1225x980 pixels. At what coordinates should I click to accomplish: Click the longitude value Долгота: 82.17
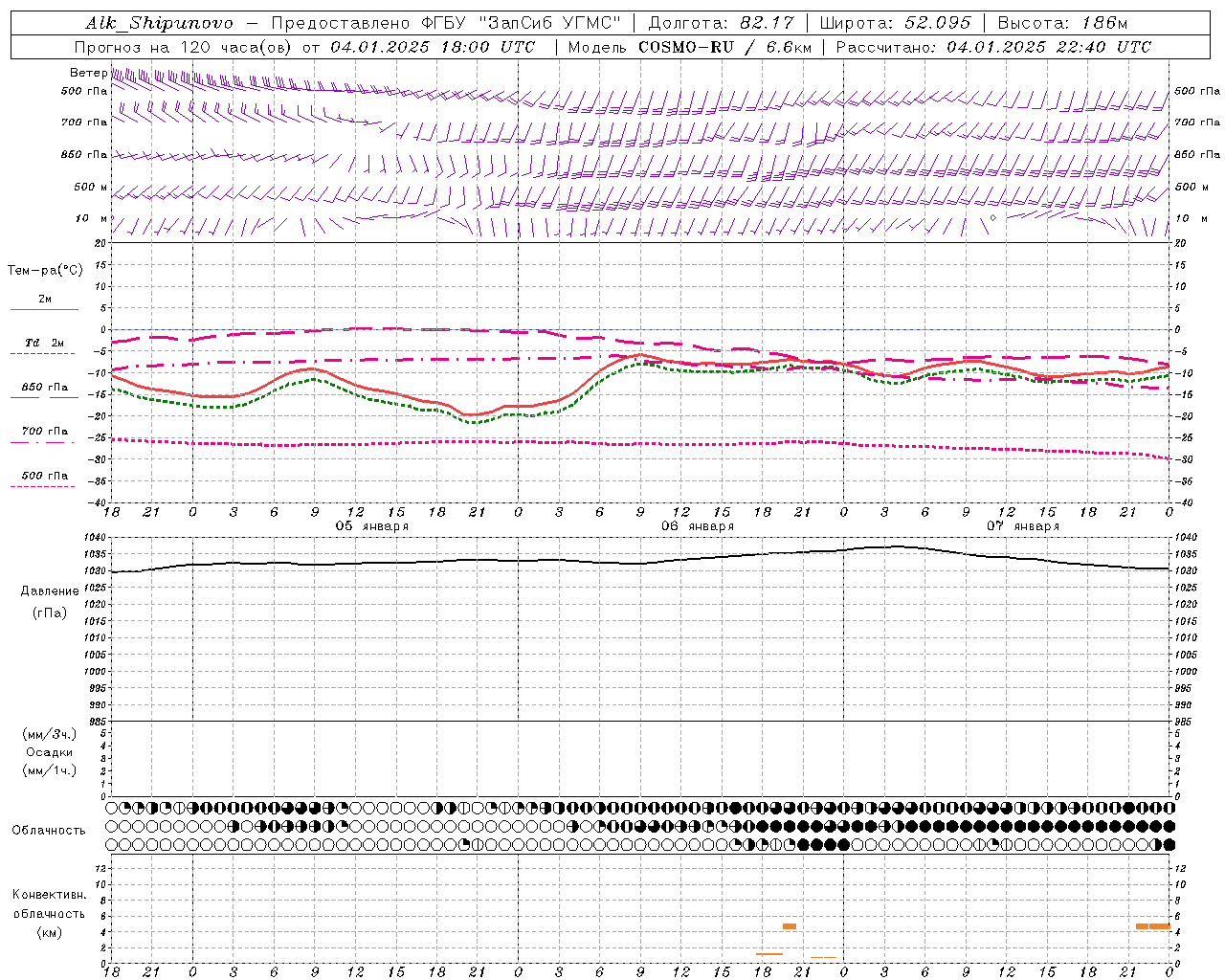click(722, 23)
